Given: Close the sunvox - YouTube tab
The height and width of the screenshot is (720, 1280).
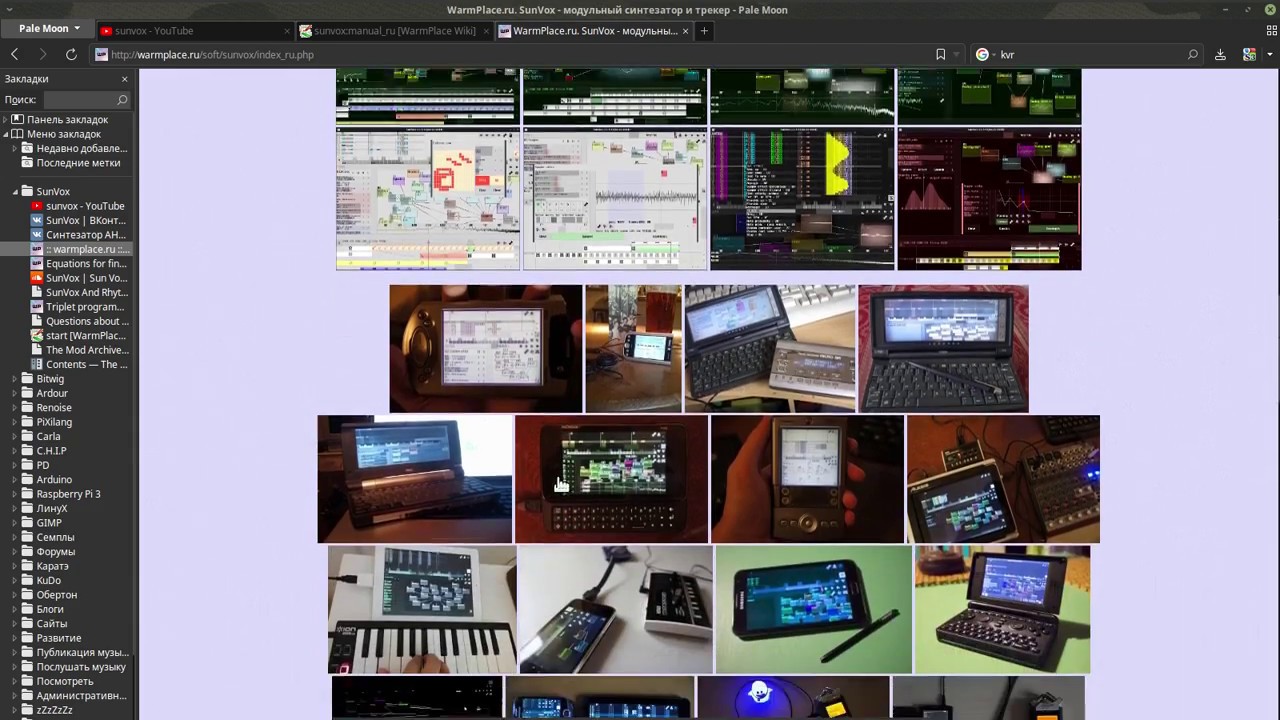Looking at the screenshot, I should [x=287, y=31].
